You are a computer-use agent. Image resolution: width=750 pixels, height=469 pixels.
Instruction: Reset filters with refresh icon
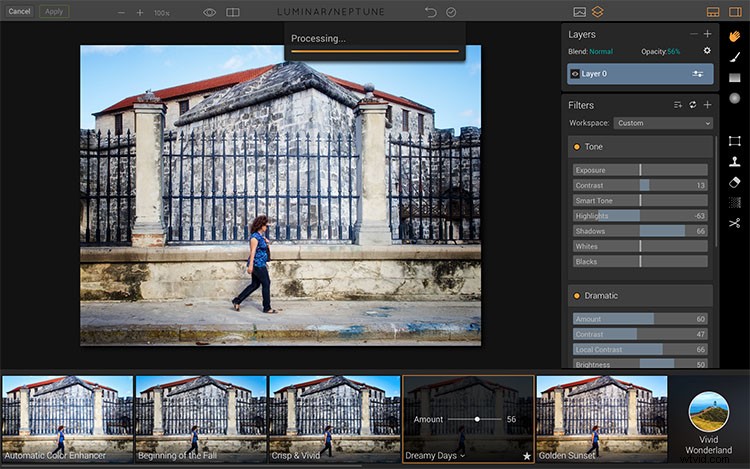[693, 105]
